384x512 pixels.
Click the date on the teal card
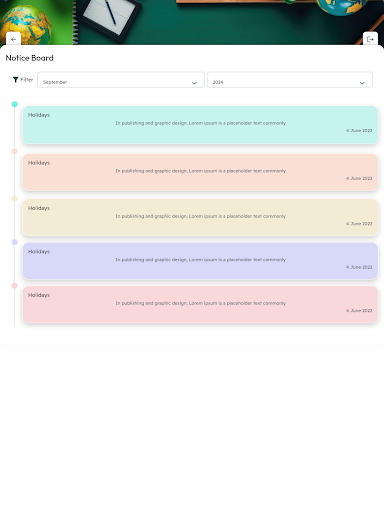tap(359, 131)
